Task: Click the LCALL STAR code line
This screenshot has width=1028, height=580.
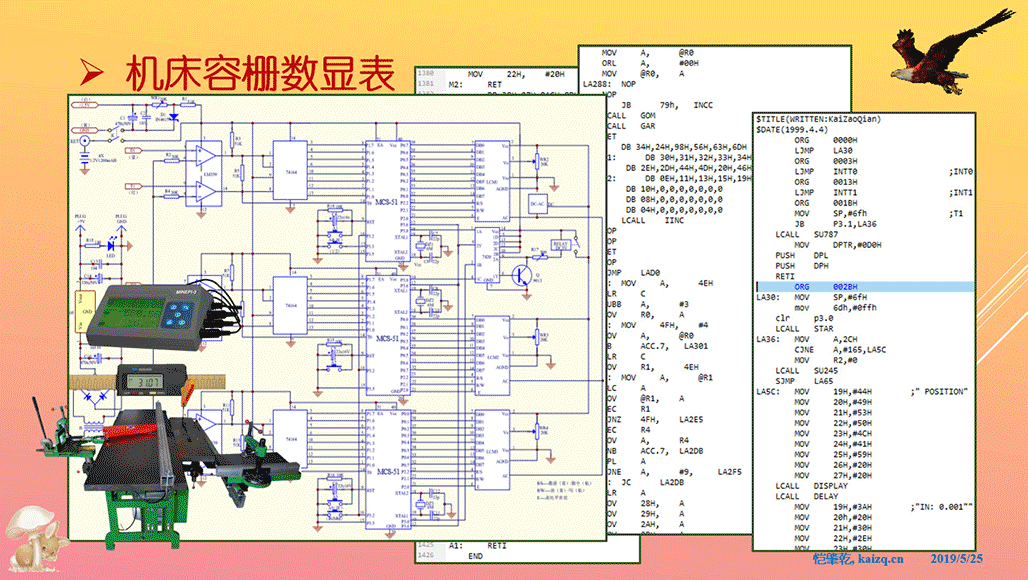Action: point(804,329)
